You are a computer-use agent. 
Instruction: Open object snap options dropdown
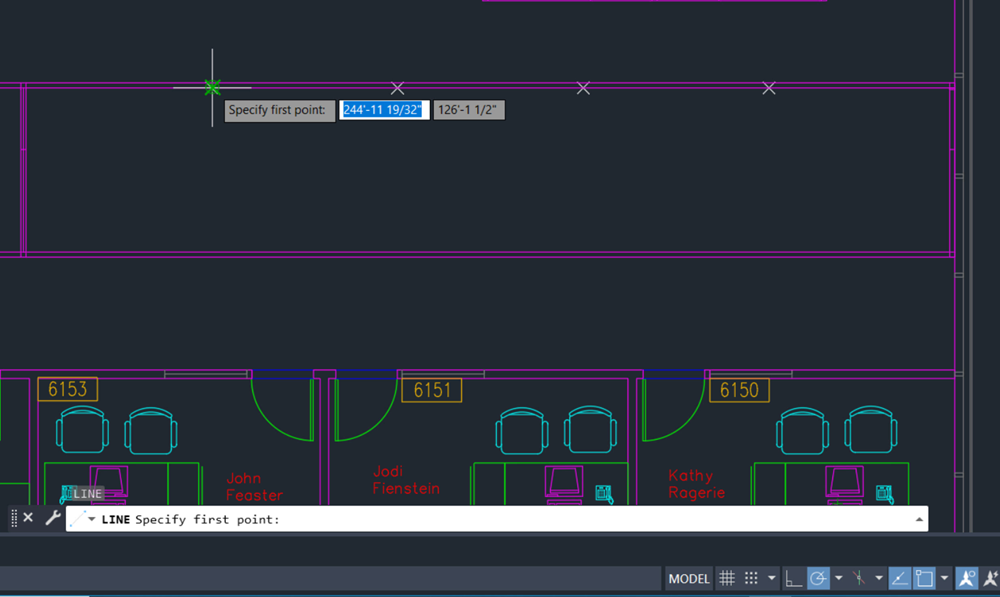tap(945, 579)
